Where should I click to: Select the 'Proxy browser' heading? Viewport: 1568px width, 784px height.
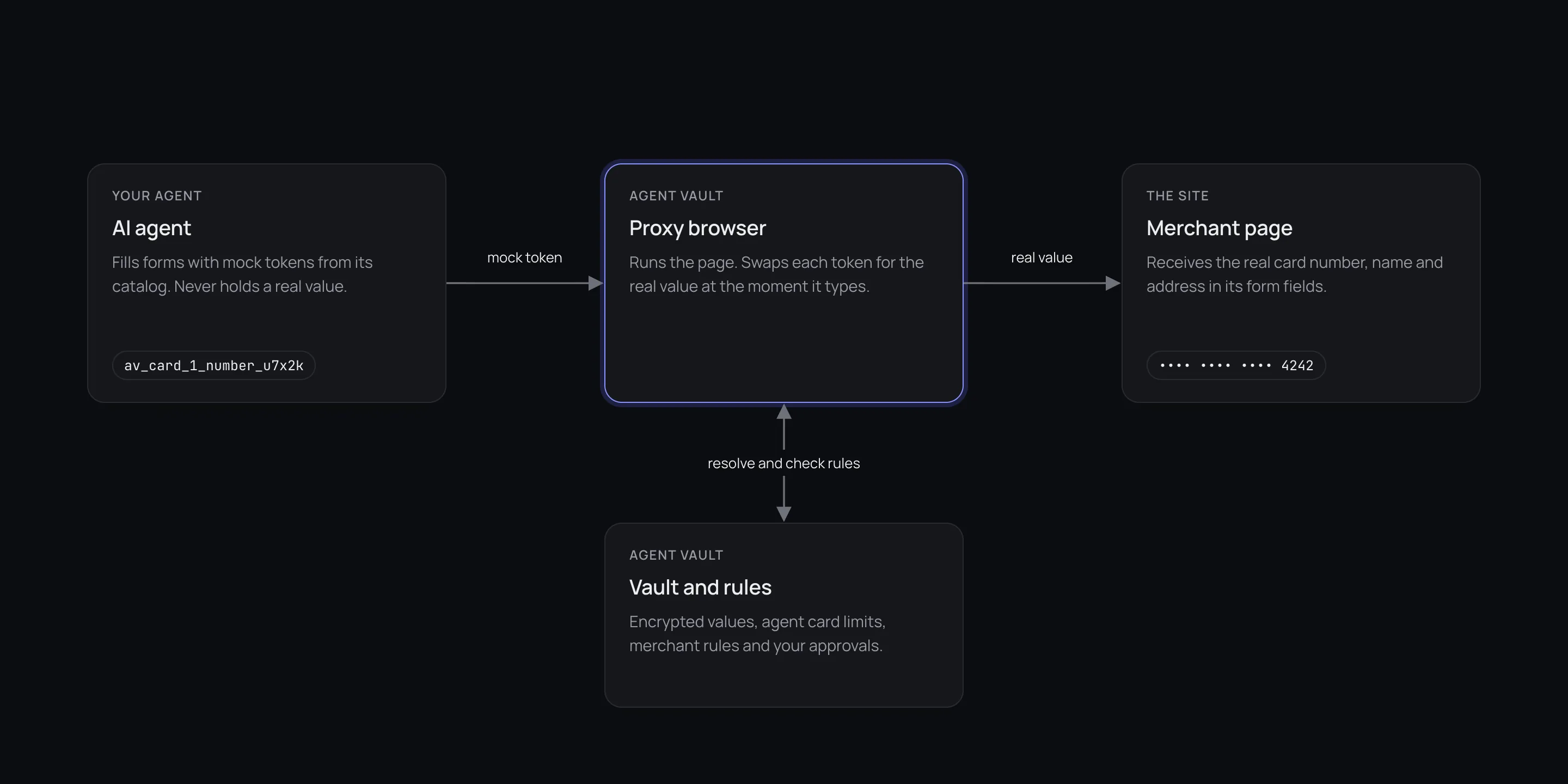pos(697,228)
